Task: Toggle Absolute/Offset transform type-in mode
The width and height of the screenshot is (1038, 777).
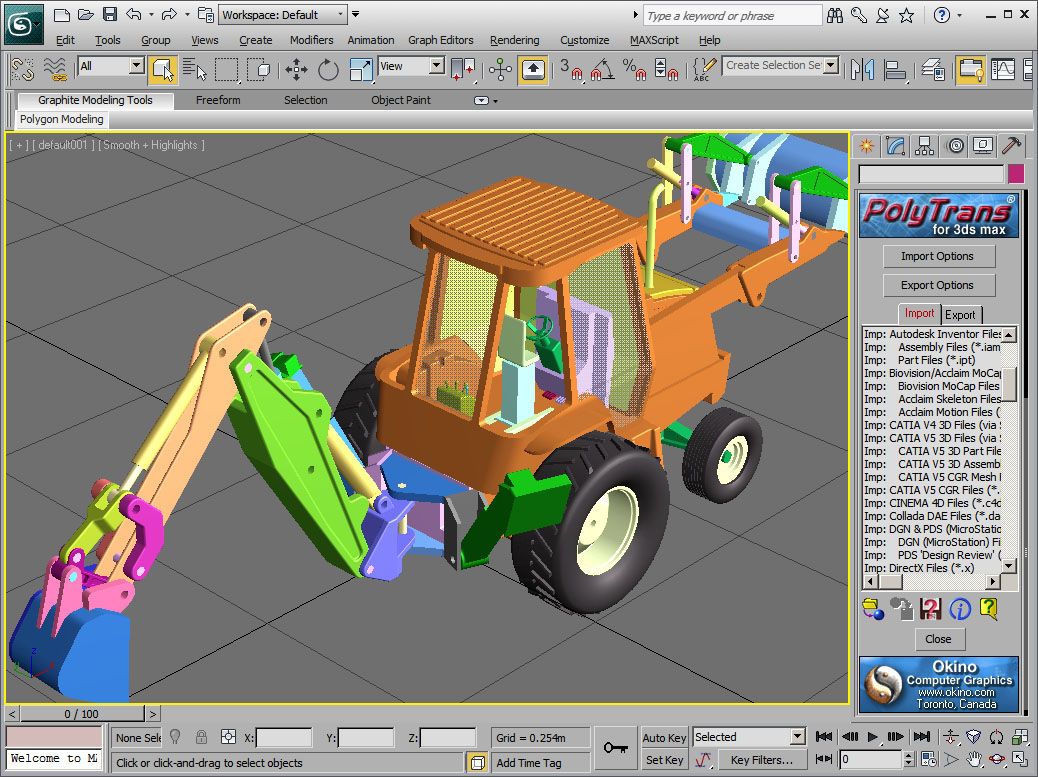Action: tap(228, 737)
